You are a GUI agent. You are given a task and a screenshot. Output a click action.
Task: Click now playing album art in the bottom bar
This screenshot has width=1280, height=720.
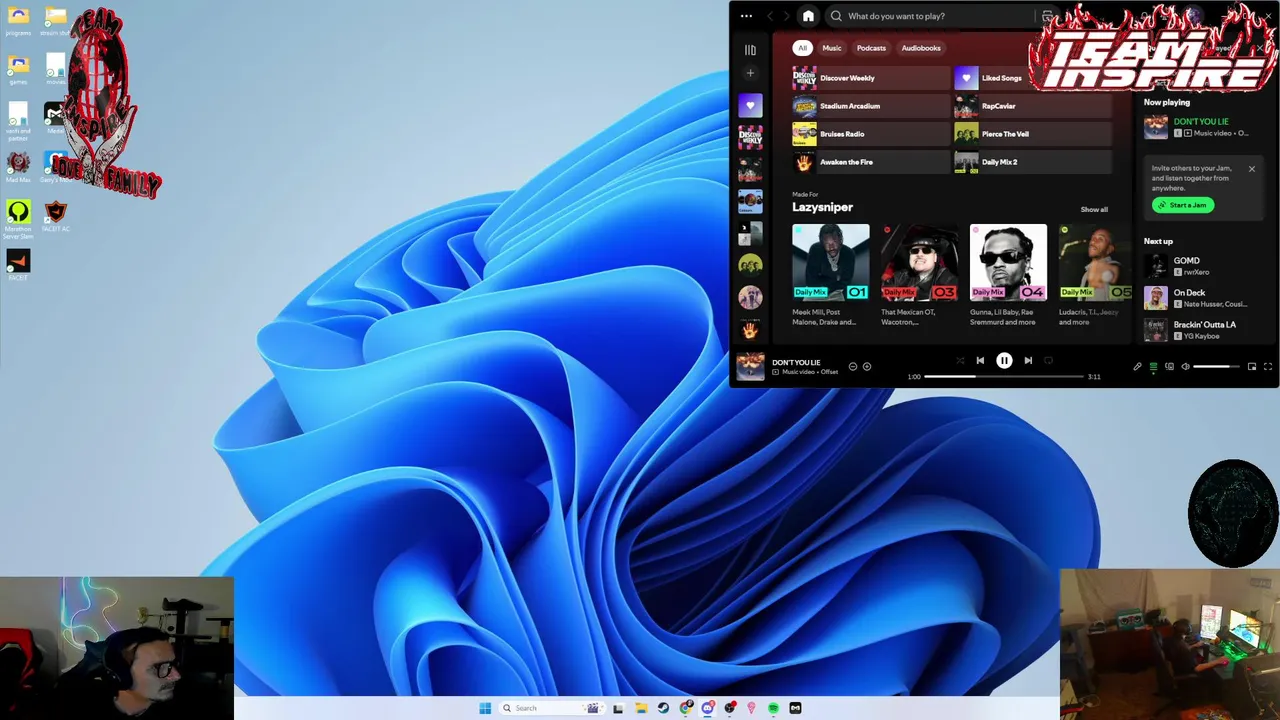click(x=750, y=366)
